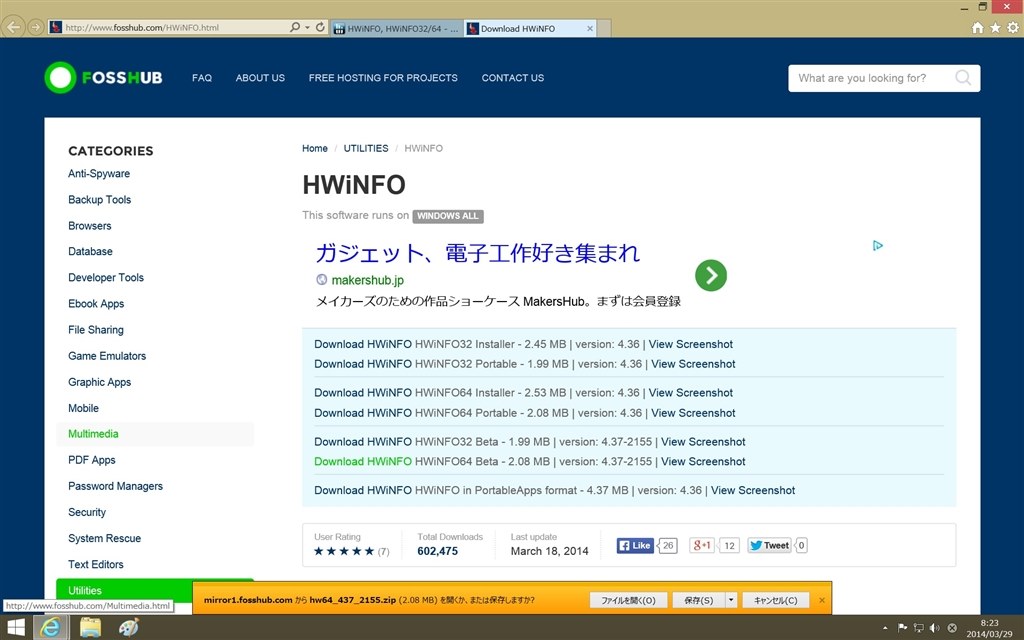Screen dimensions: 1024x640
Task: Go to Home in the breadcrumb
Action: tap(315, 148)
